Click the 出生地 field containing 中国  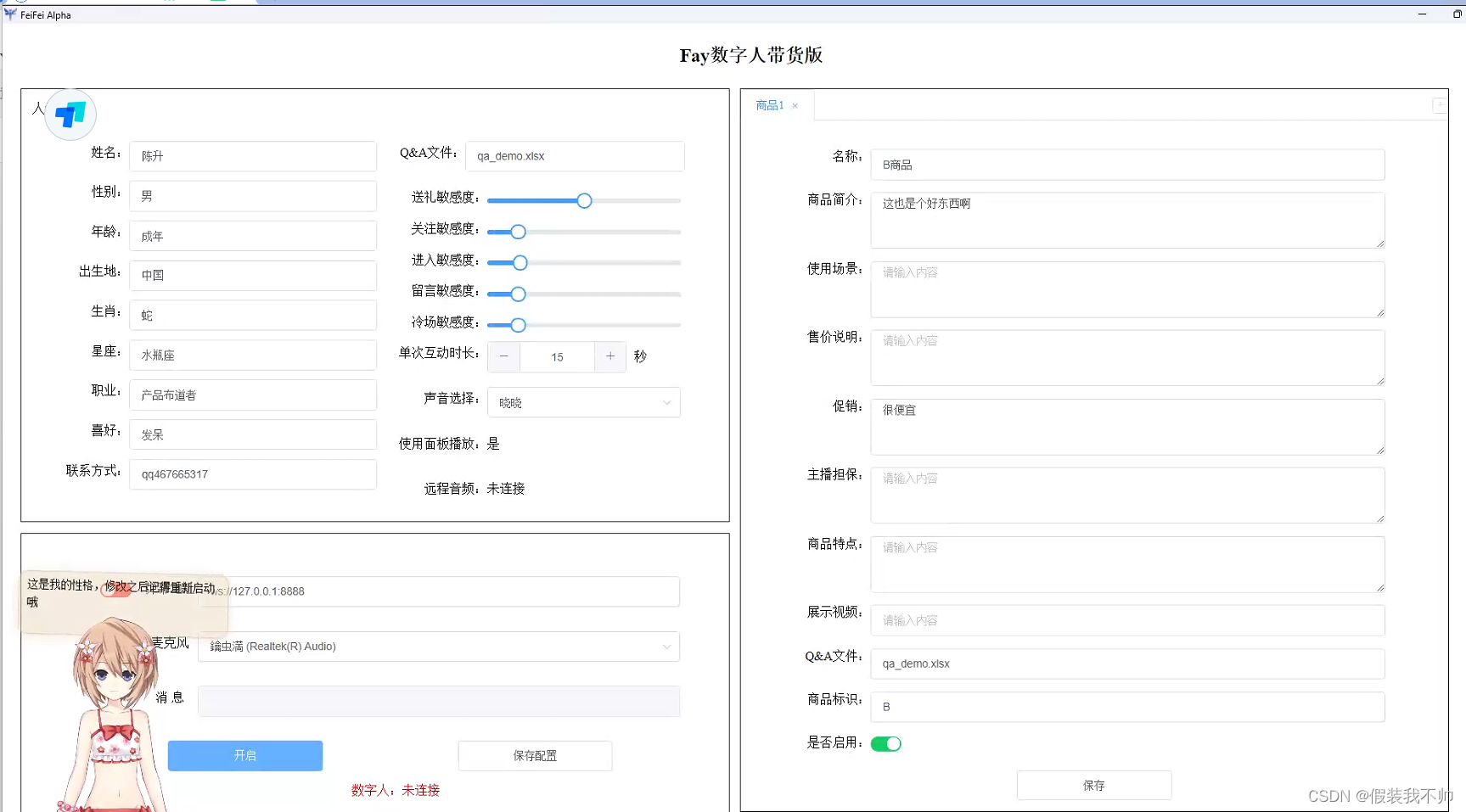point(253,276)
